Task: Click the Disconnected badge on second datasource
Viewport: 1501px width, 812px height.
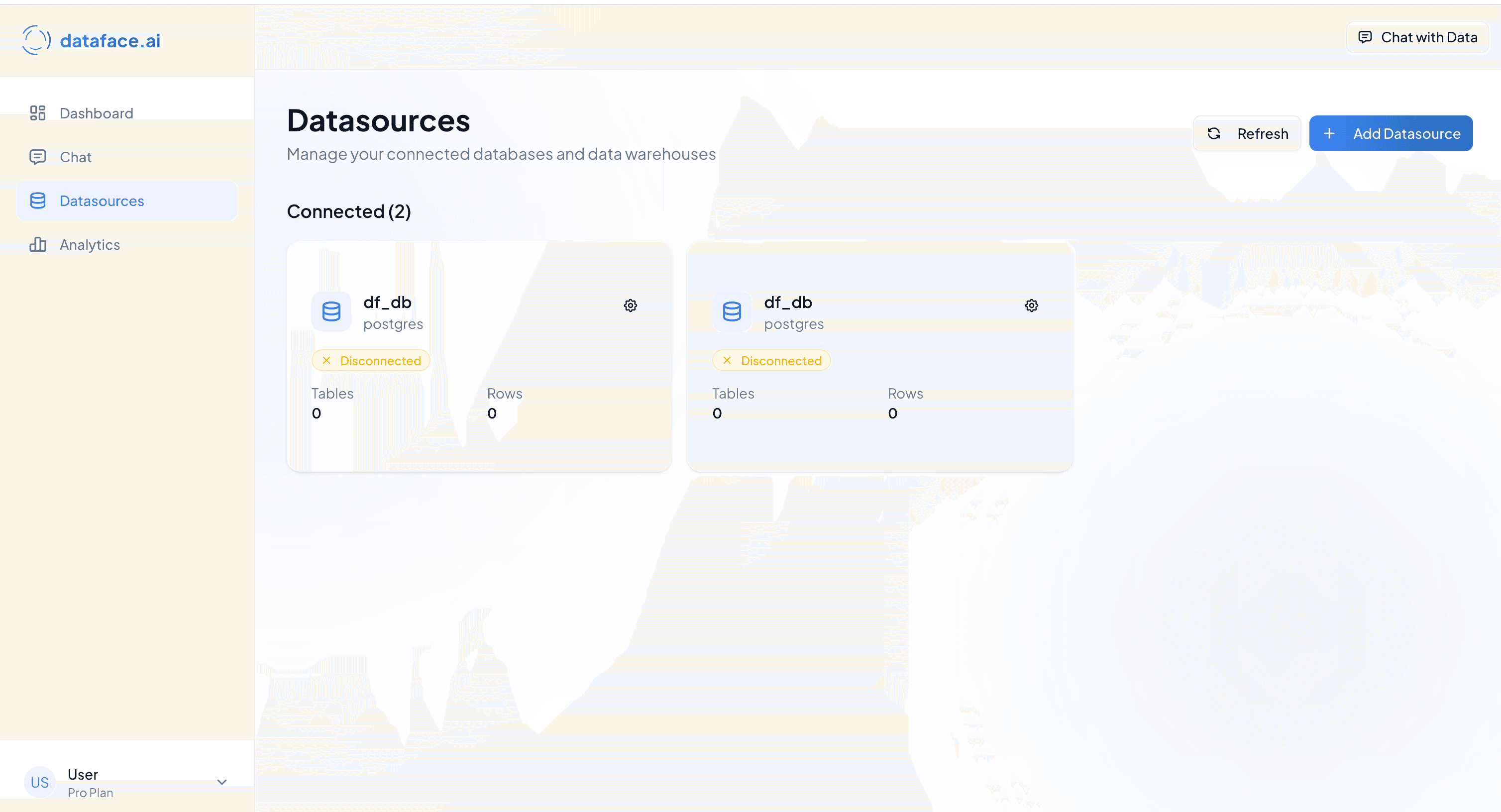Action: click(771, 360)
